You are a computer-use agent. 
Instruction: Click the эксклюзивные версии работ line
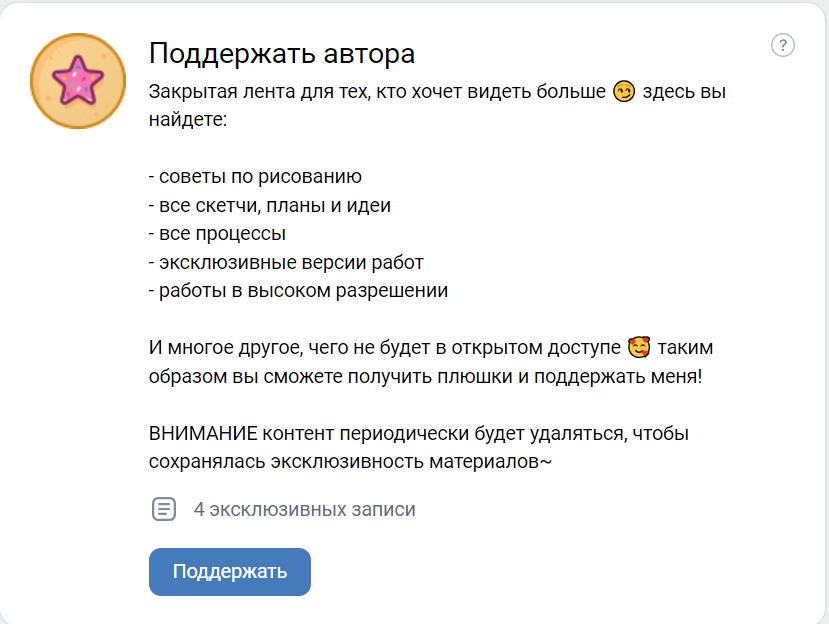(x=286, y=262)
